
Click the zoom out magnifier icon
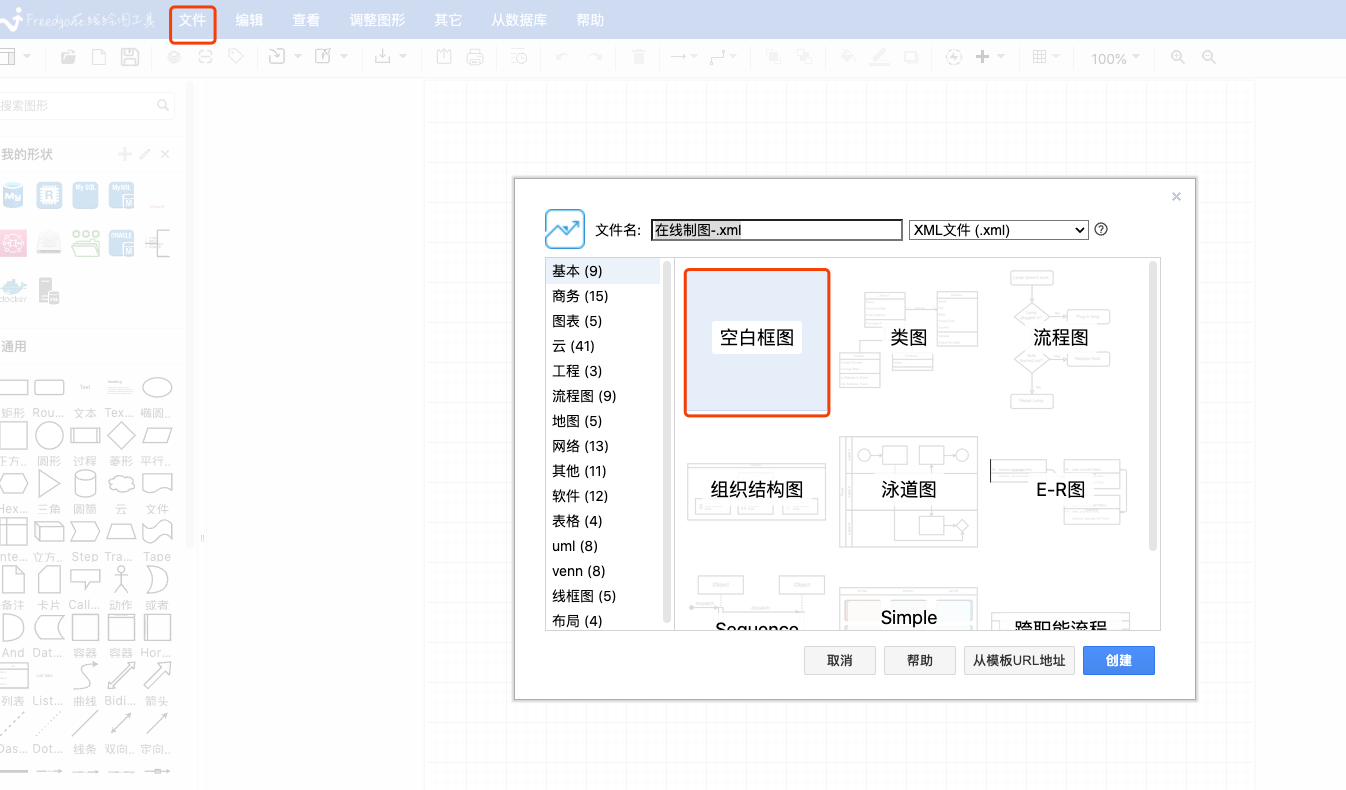point(1209,57)
